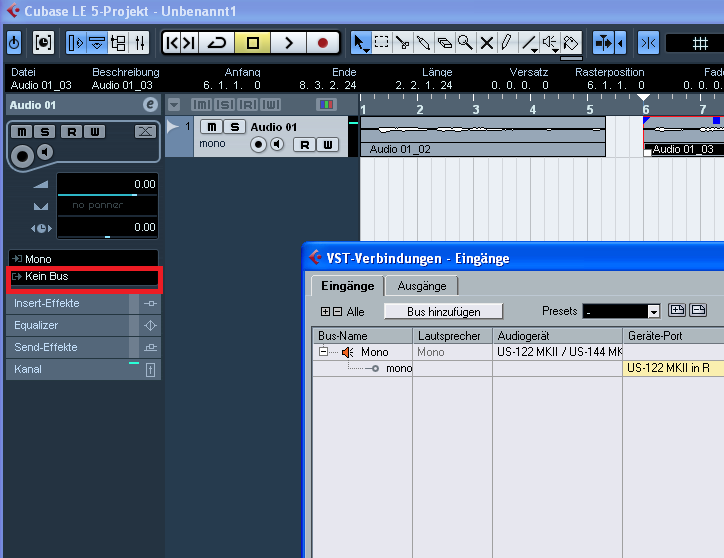This screenshot has height=558, width=724.
Task: Toggle monitor on Audio 01 track row
Action: tap(277, 145)
